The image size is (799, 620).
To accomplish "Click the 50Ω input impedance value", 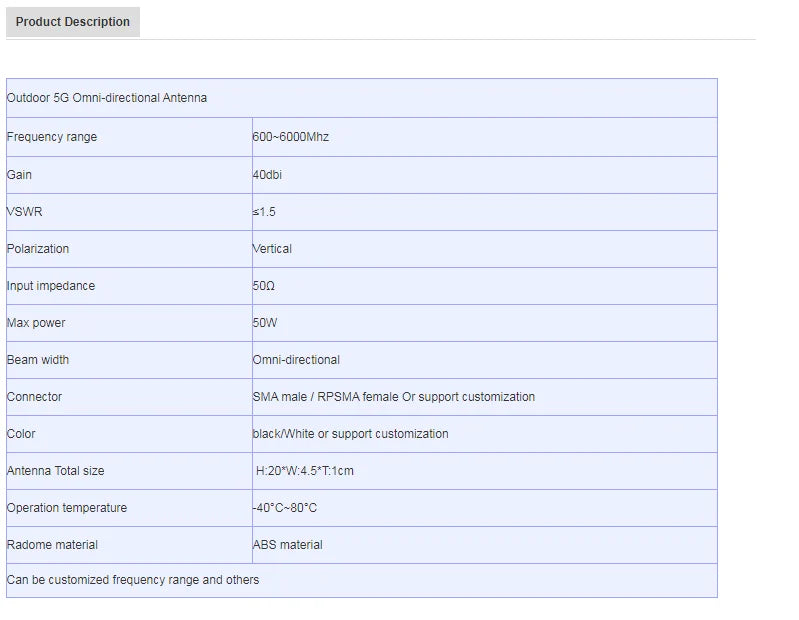I will [263, 286].
